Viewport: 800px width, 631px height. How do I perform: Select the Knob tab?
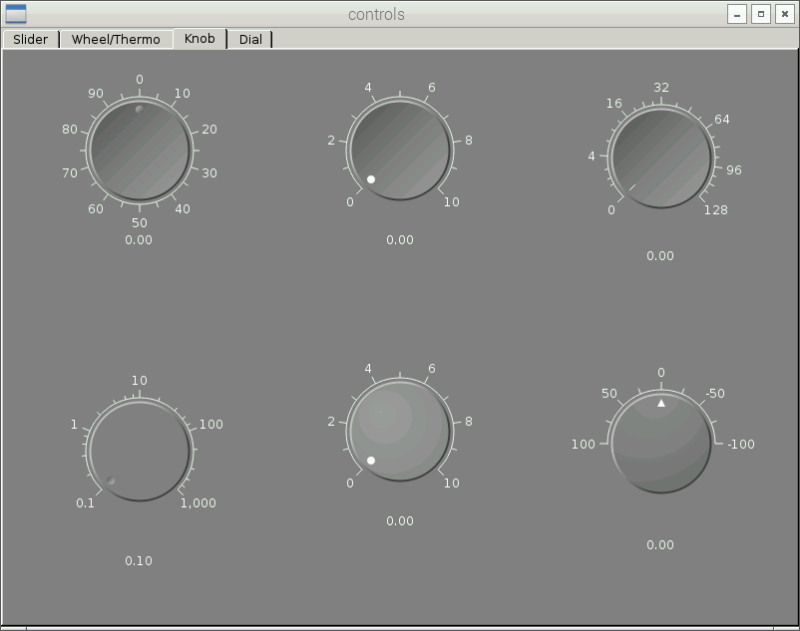(199, 38)
